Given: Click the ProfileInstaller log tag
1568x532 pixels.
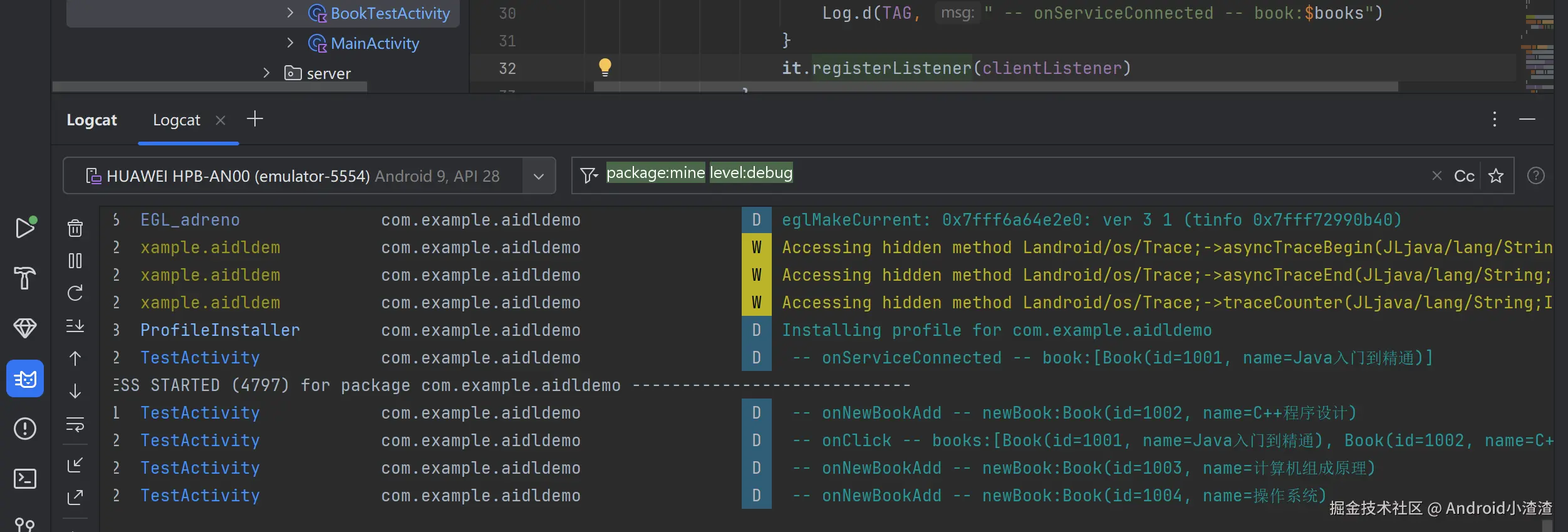Looking at the screenshot, I should [220, 330].
